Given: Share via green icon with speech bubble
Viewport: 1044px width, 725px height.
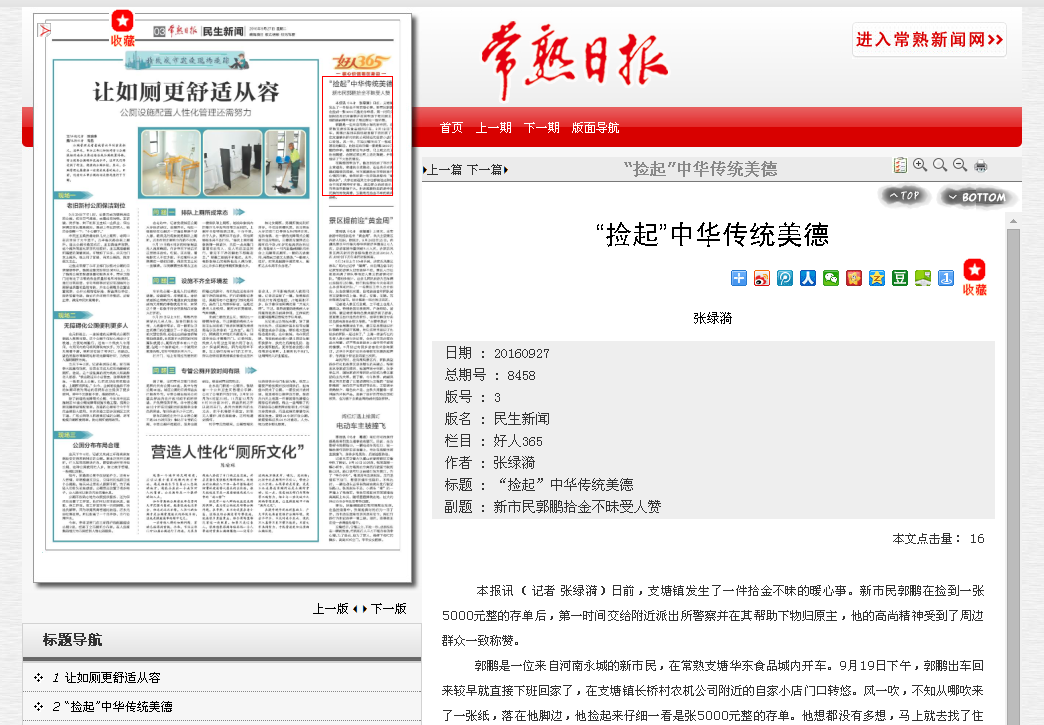Looking at the screenshot, I should pos(923,278).
